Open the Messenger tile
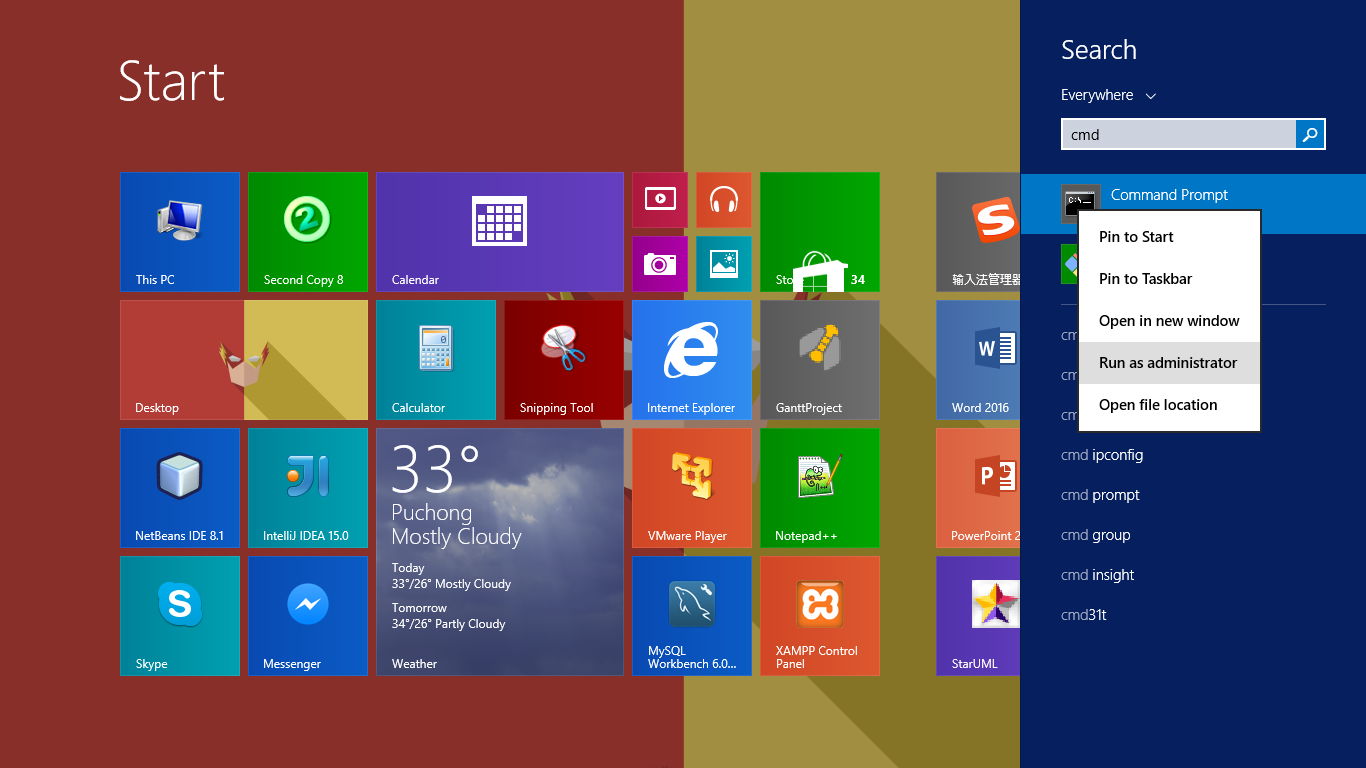The height and width of the screenshot is (768, 1366). pos(308,616)
